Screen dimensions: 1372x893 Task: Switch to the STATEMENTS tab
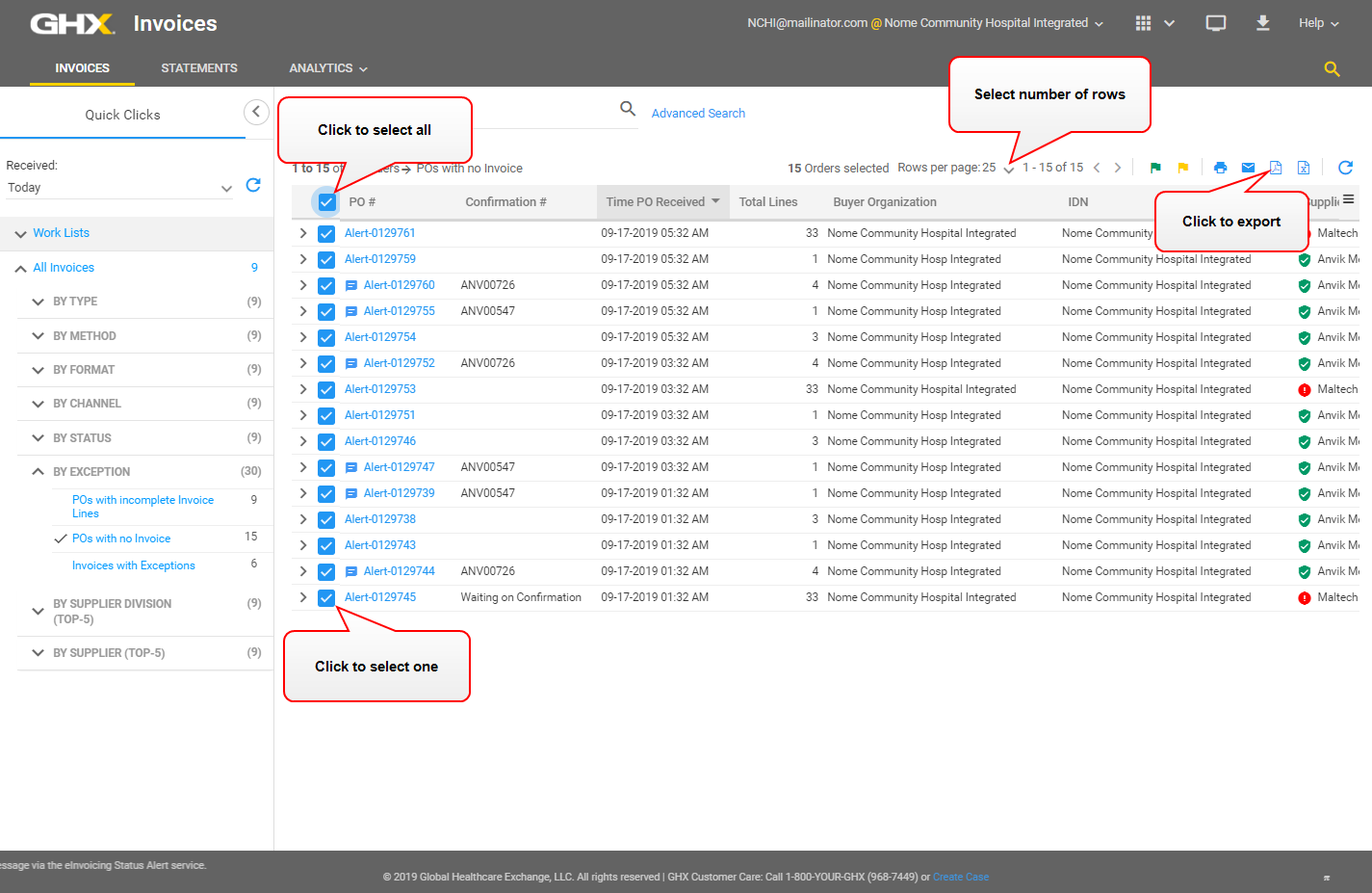pos(198,68)
